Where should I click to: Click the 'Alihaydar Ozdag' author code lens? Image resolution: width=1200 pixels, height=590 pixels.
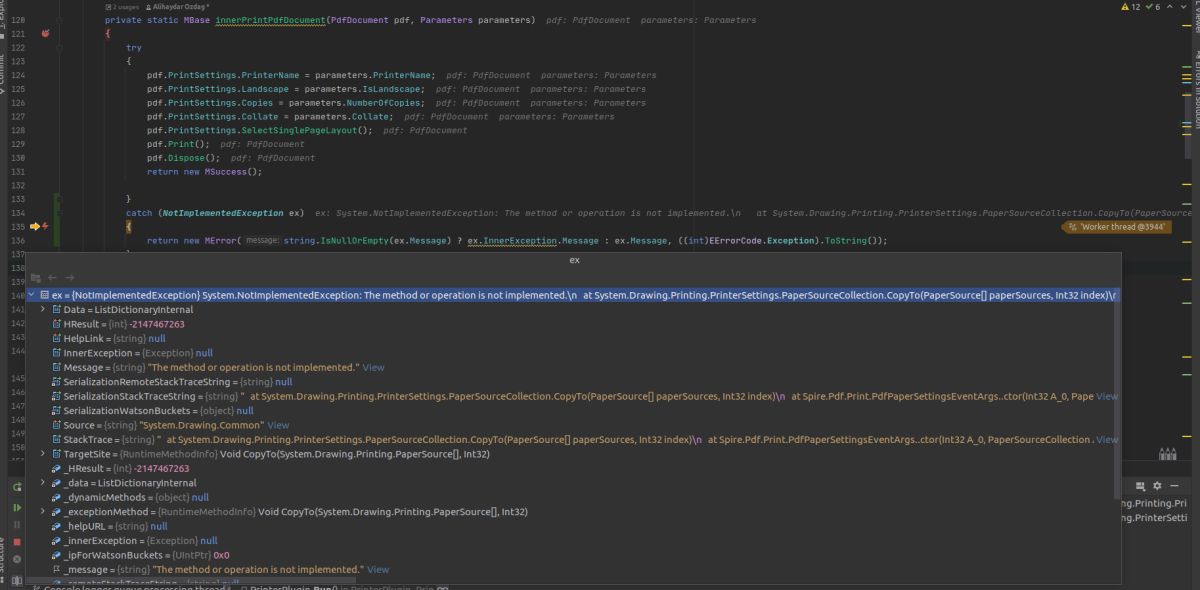(179, 7)
